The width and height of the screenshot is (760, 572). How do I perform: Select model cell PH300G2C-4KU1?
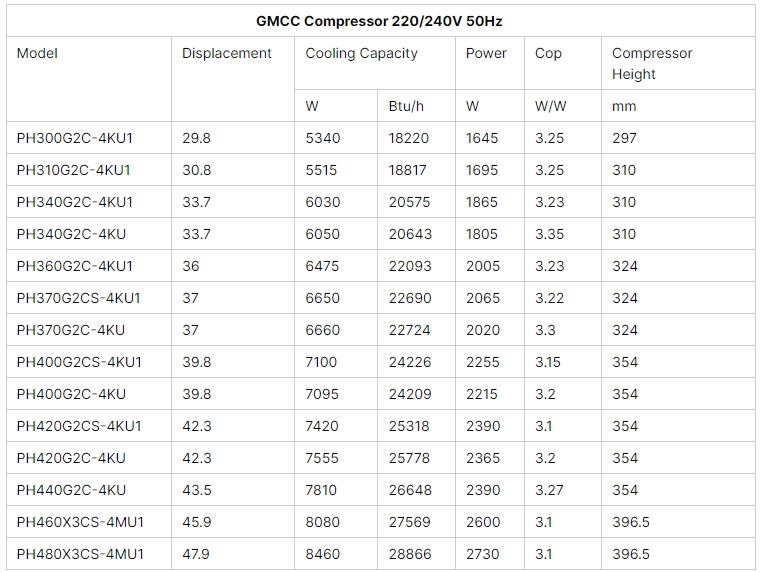[x=75, y=138]
